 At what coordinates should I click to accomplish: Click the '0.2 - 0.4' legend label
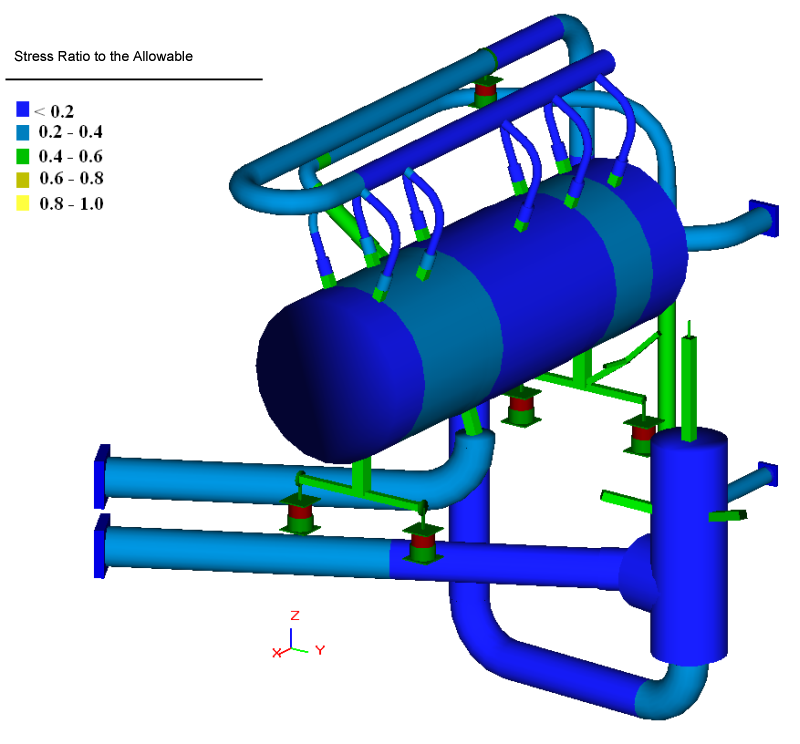pyautogui.click(x=70, y=132)
